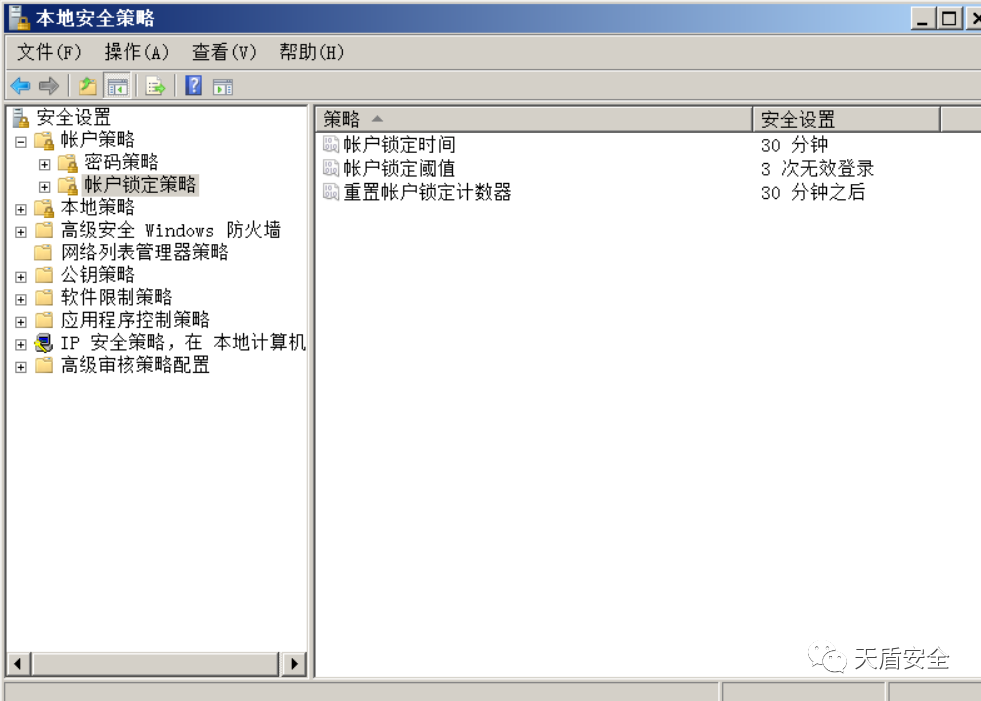Click the Back arrow toolbar icon
The image size is (981, 701).
coord(20,86)
